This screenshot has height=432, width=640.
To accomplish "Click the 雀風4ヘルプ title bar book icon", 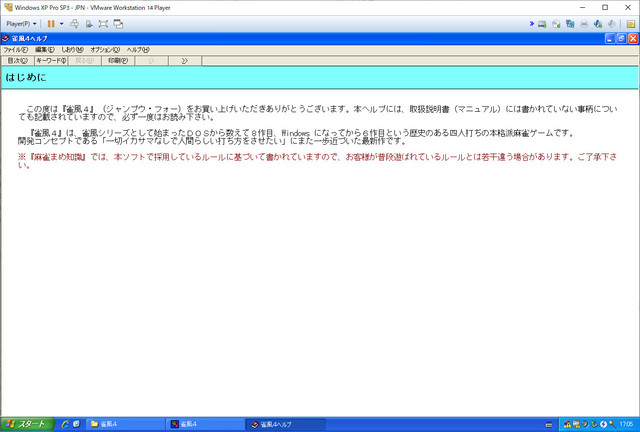I will (5, 39).
